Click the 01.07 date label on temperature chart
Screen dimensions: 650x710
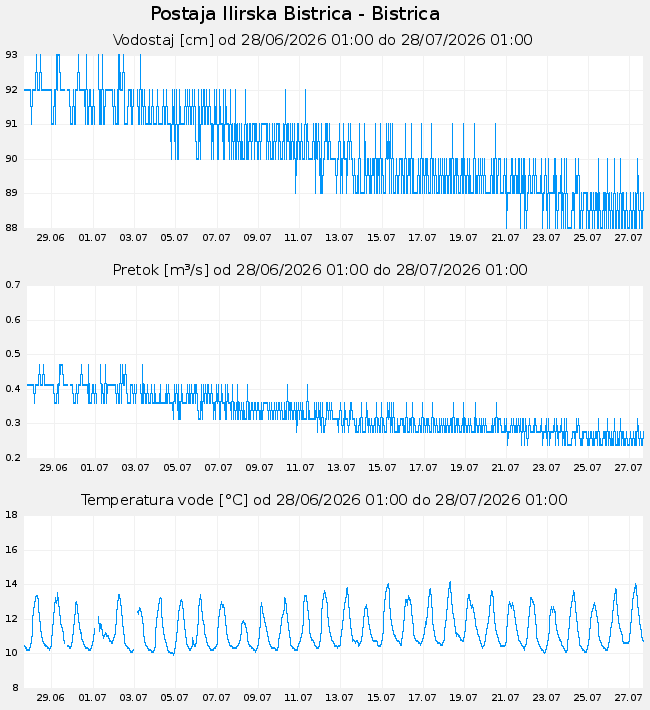[92, 698]
